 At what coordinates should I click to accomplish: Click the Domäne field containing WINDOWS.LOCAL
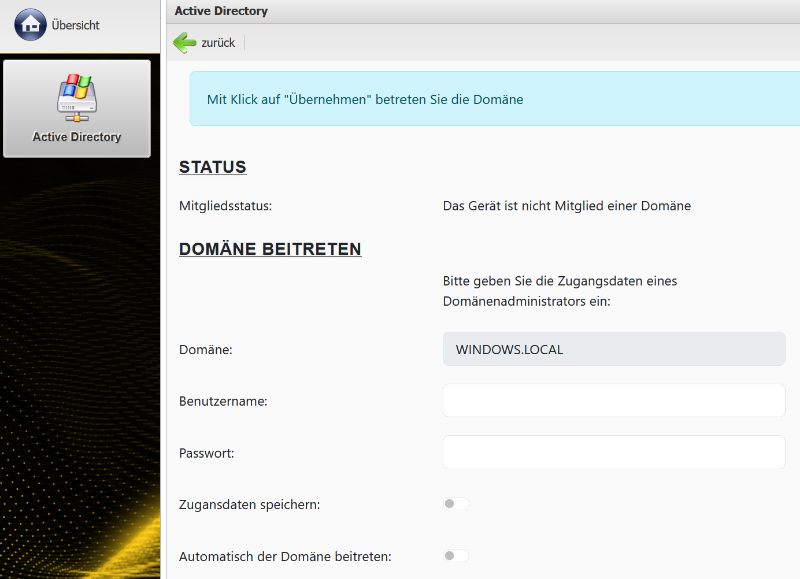click(x=613, y=349)
